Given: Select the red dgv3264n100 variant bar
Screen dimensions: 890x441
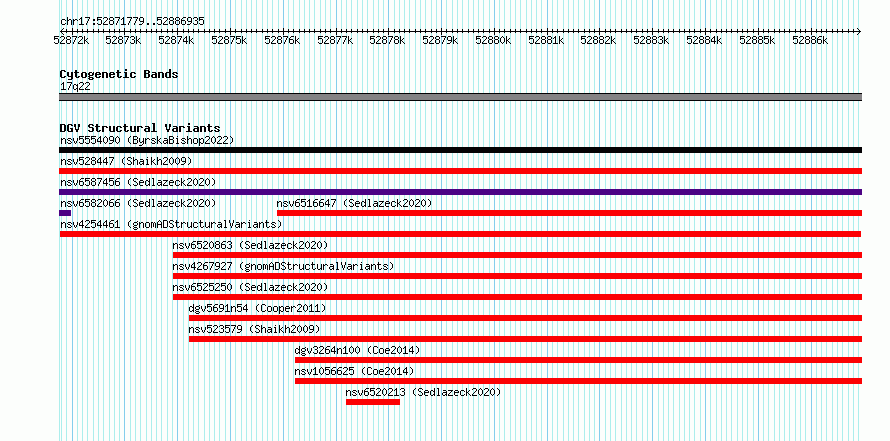Looking at the screenshot, I should (578, 360).
